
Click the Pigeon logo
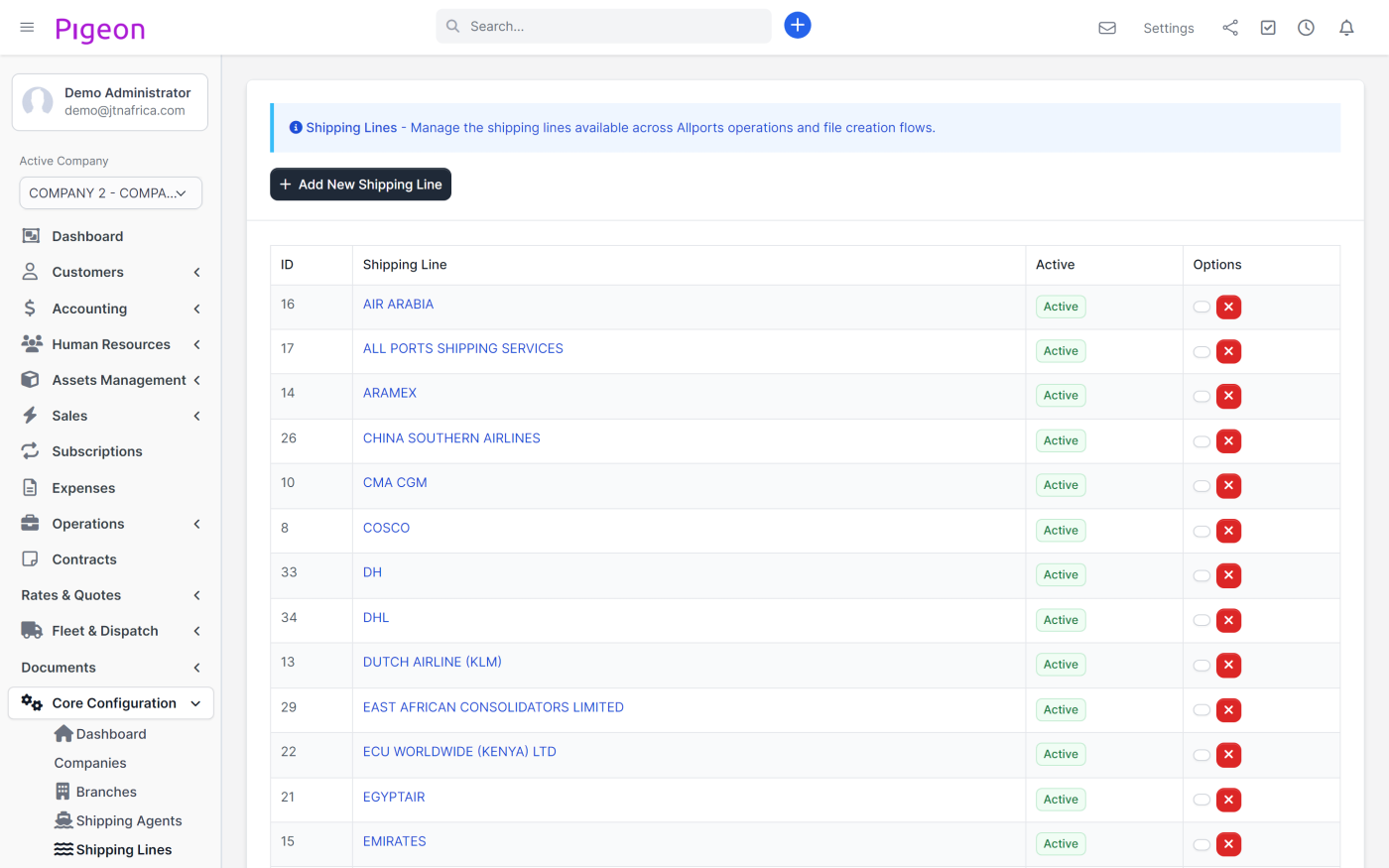point(100,30)
